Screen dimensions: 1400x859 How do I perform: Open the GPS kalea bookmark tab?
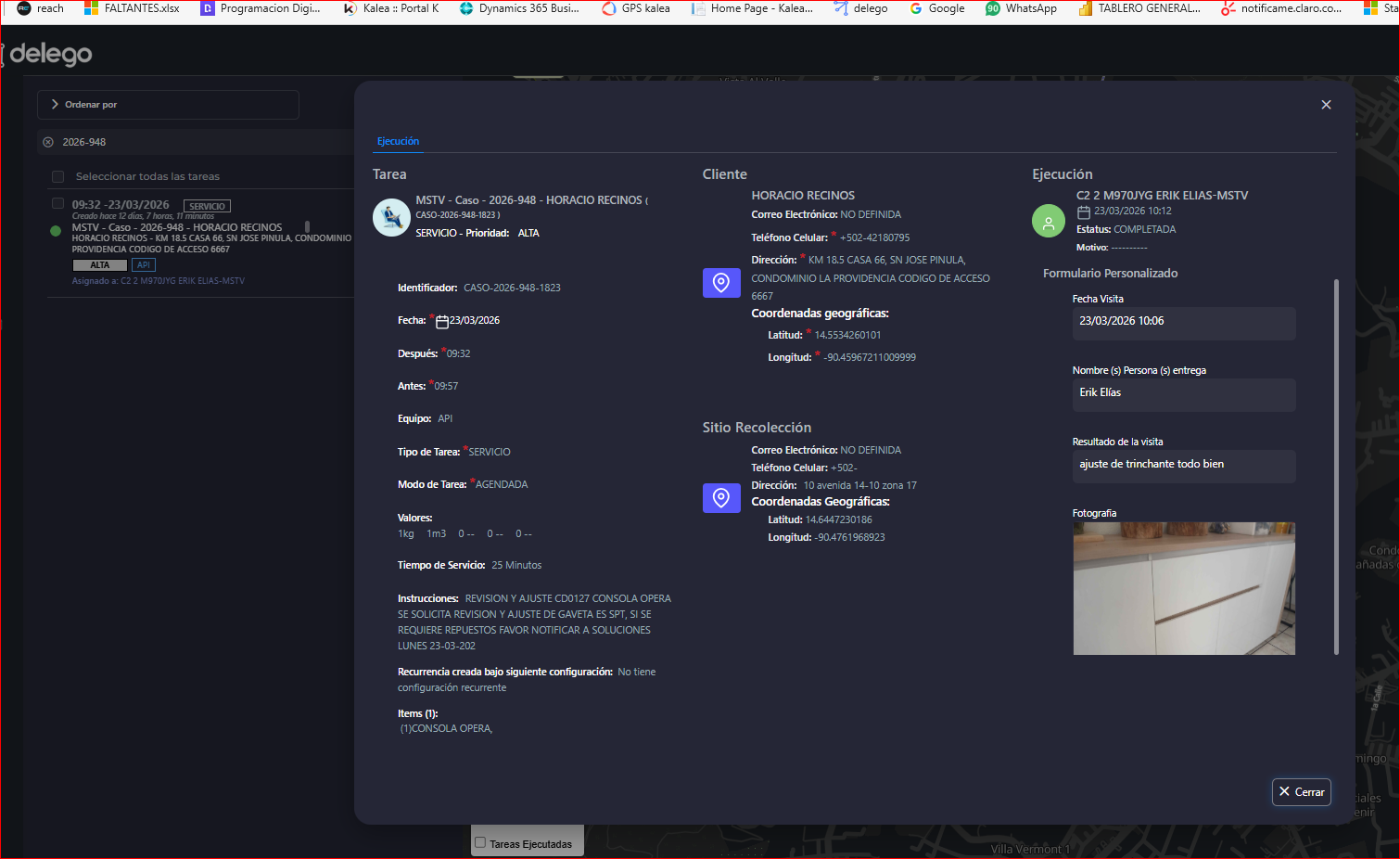636,8
